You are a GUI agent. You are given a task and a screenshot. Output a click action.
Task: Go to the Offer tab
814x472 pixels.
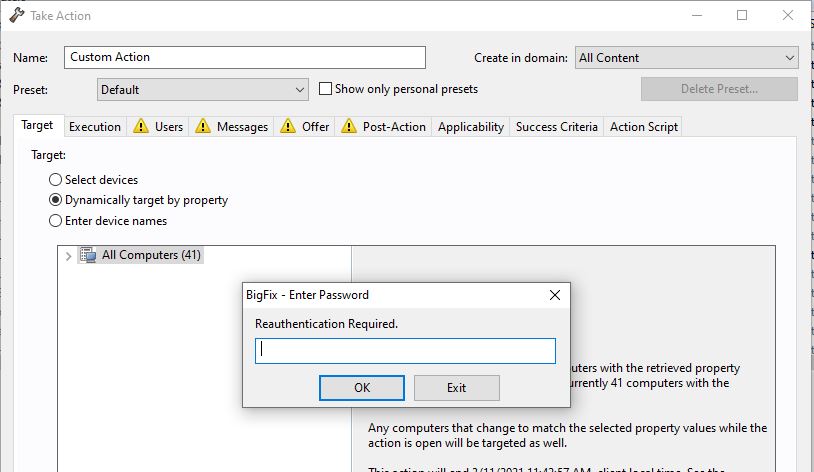pyautogui.click(x=305, y=127)
